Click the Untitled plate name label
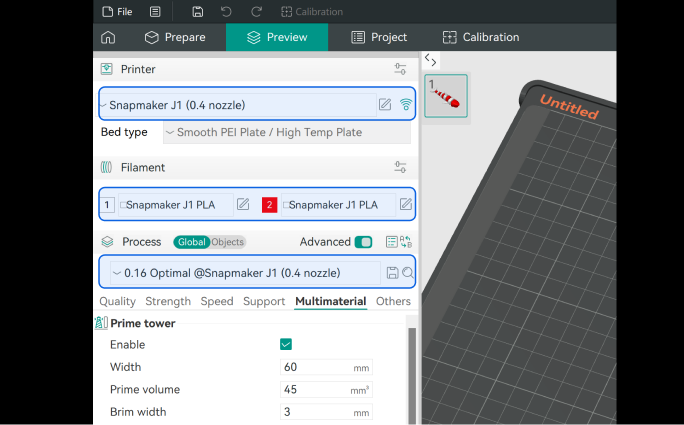 coord(569,107)
